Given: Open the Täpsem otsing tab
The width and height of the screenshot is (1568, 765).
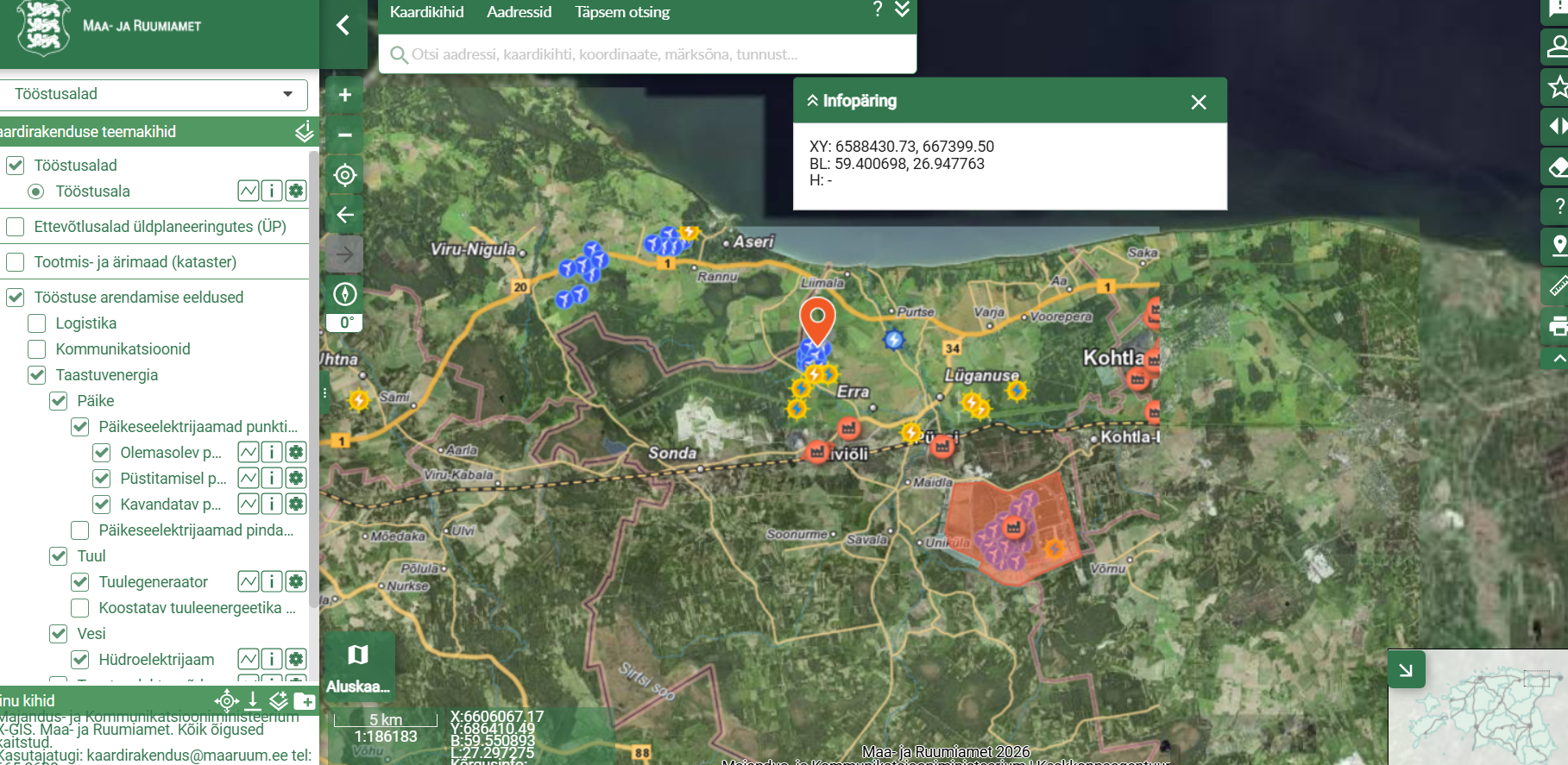Looking at the screenshot, I should (x=622, y=12).
